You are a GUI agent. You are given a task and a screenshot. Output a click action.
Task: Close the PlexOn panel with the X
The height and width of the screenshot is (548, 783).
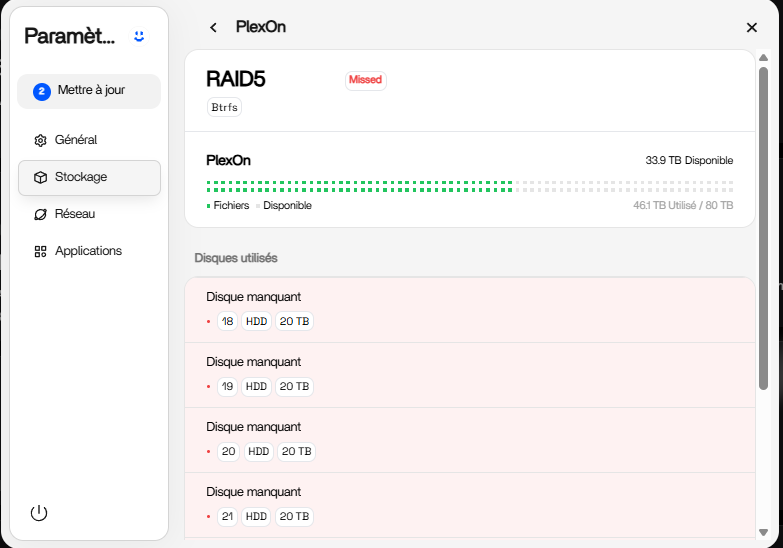(752, 28)
